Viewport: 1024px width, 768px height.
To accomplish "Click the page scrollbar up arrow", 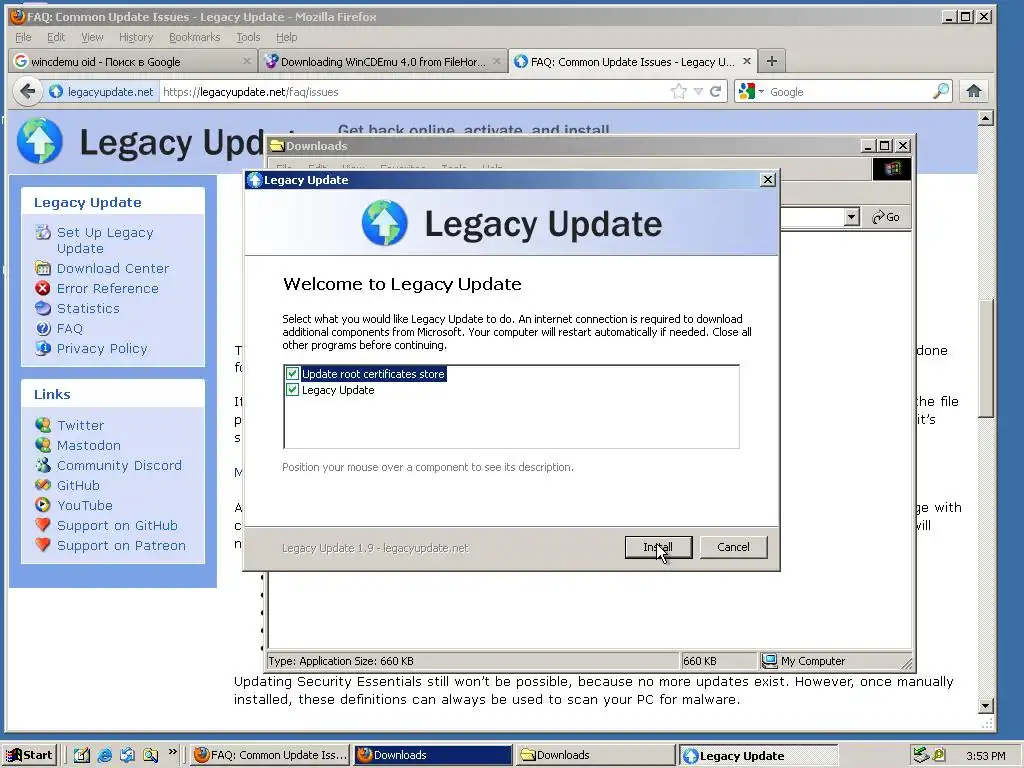I will [986, 118].
